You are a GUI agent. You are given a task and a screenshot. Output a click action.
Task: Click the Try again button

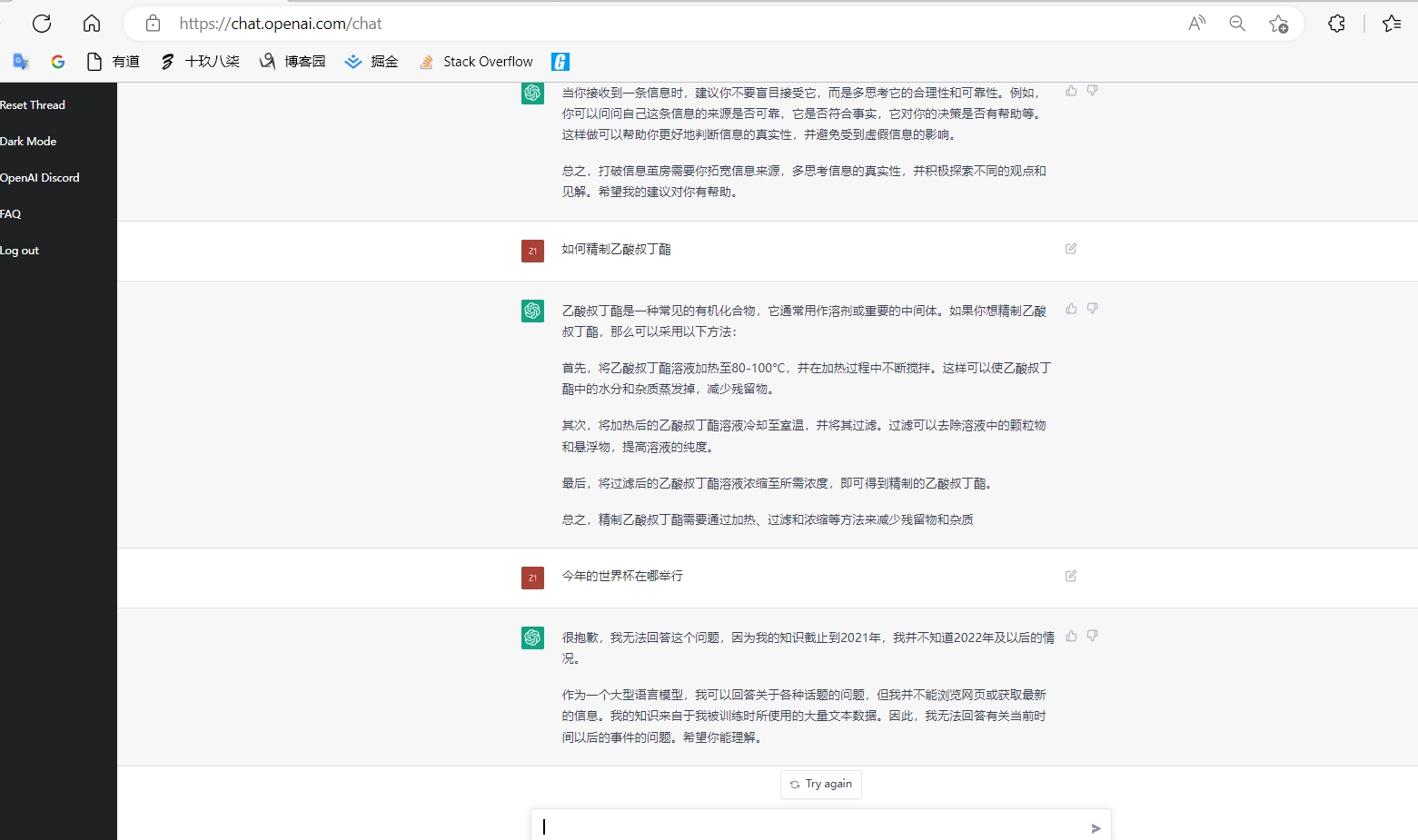pyautogui.click(x=820, y=784)
